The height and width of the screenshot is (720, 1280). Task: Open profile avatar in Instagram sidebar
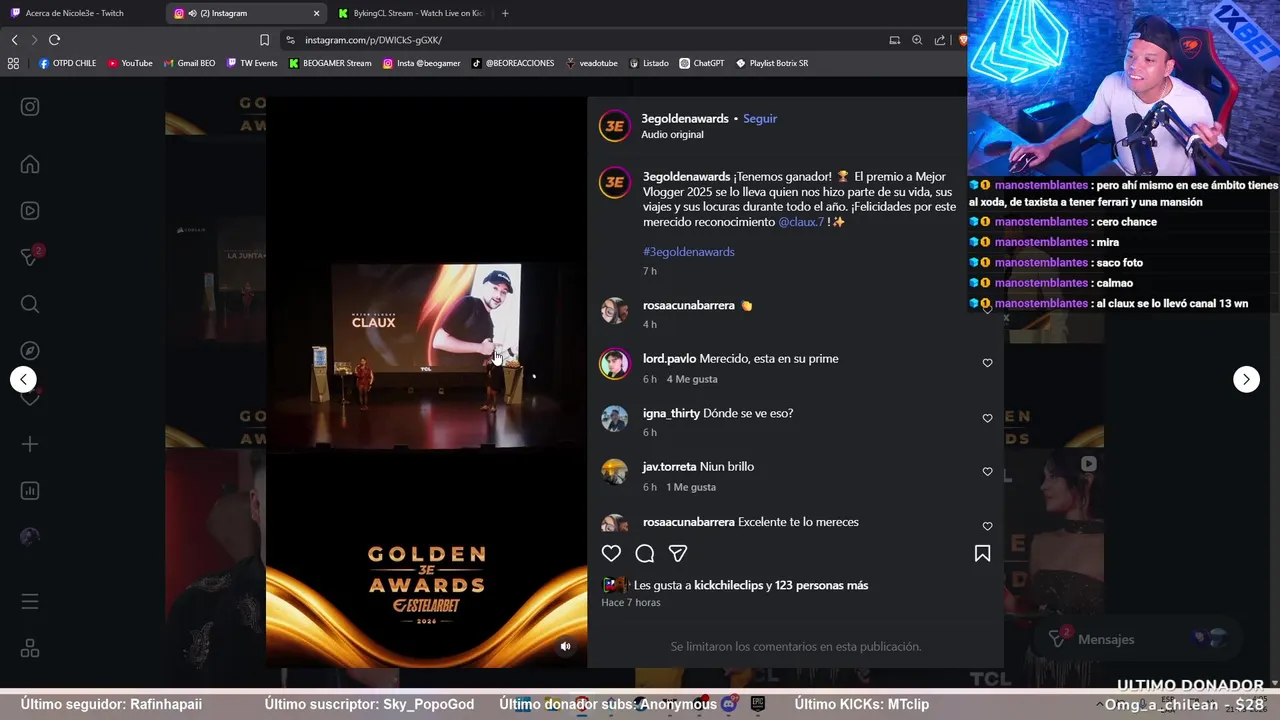(30, 537)
